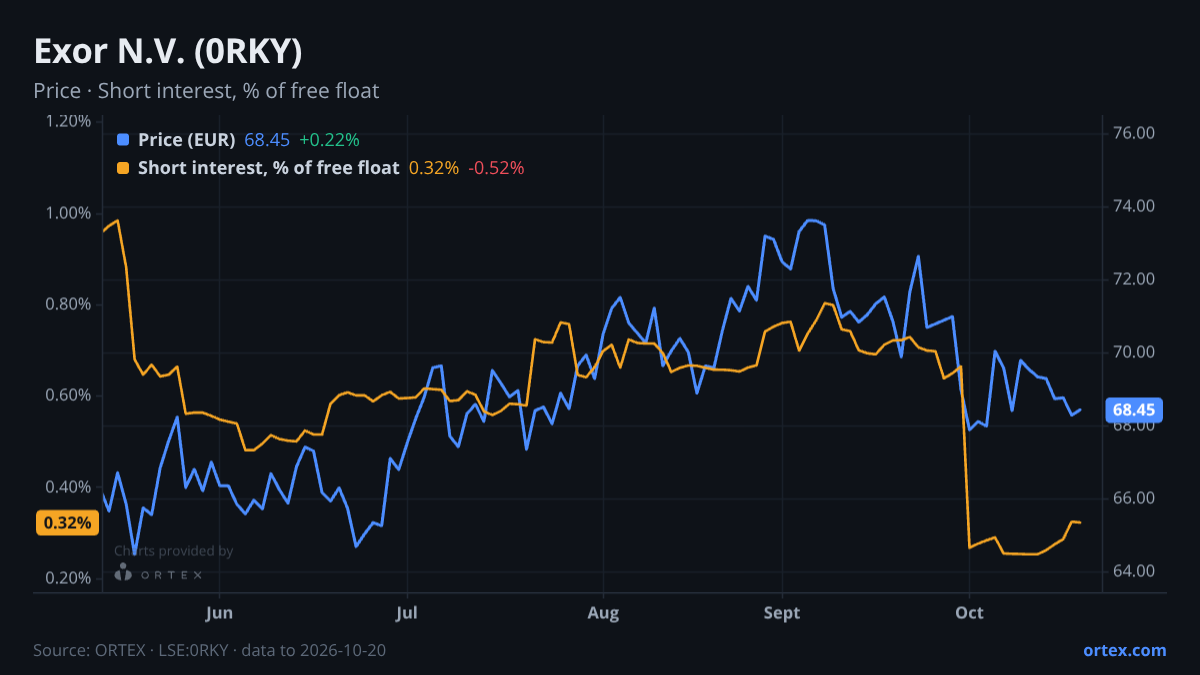1200x675 pixels.
Task: Click the 68.45 price value in the legend
Action: click(267, 140)
